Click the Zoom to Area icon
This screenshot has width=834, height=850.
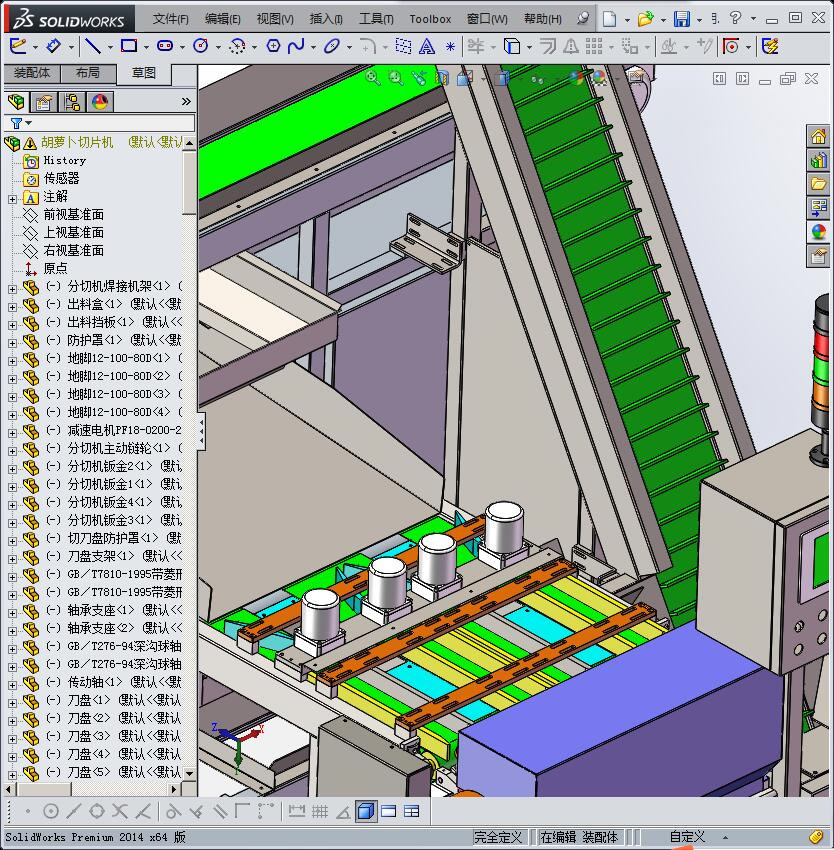click(x=396, y=78)
